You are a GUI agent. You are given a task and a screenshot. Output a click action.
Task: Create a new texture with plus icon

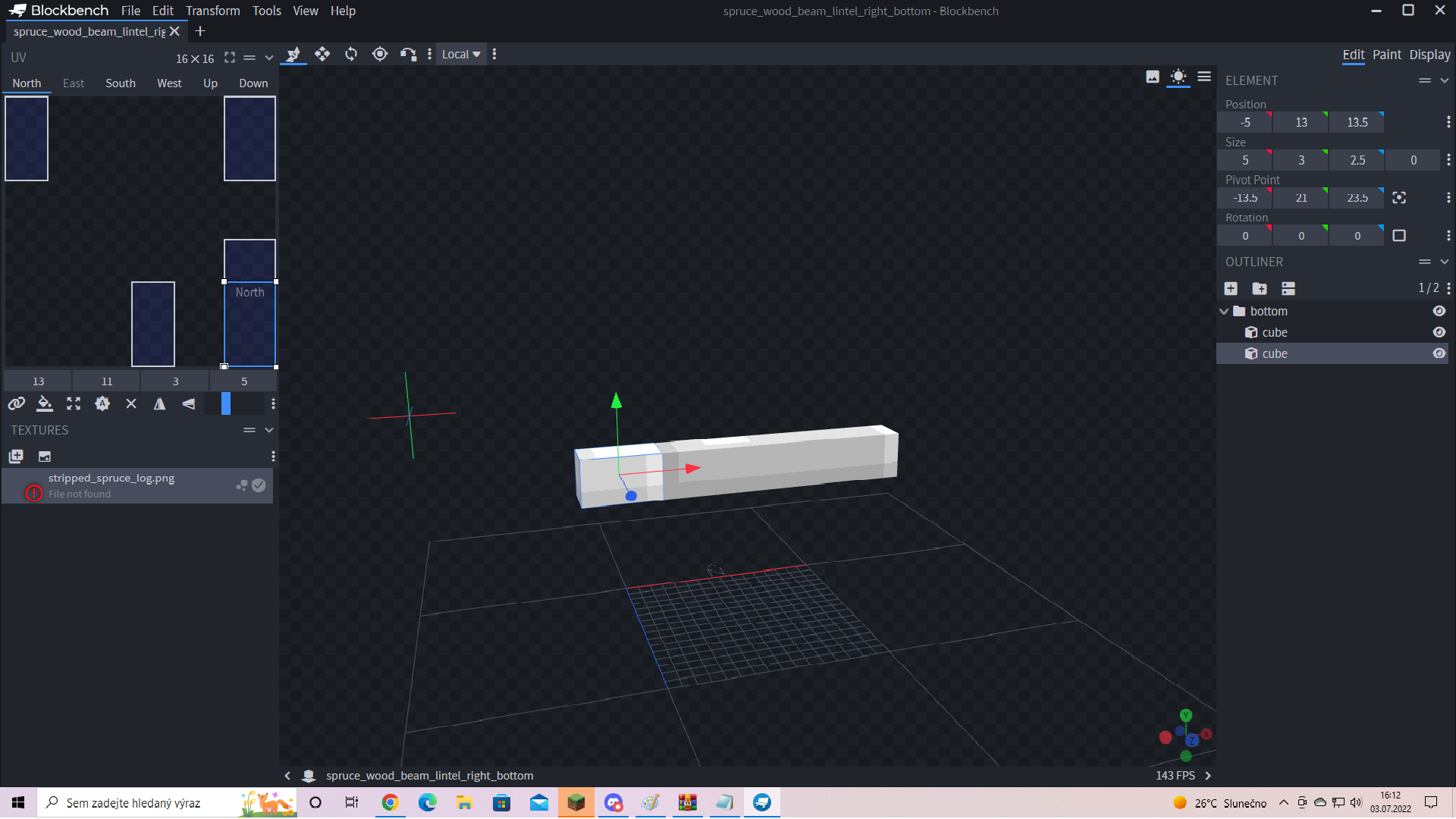tap(16, 456)
